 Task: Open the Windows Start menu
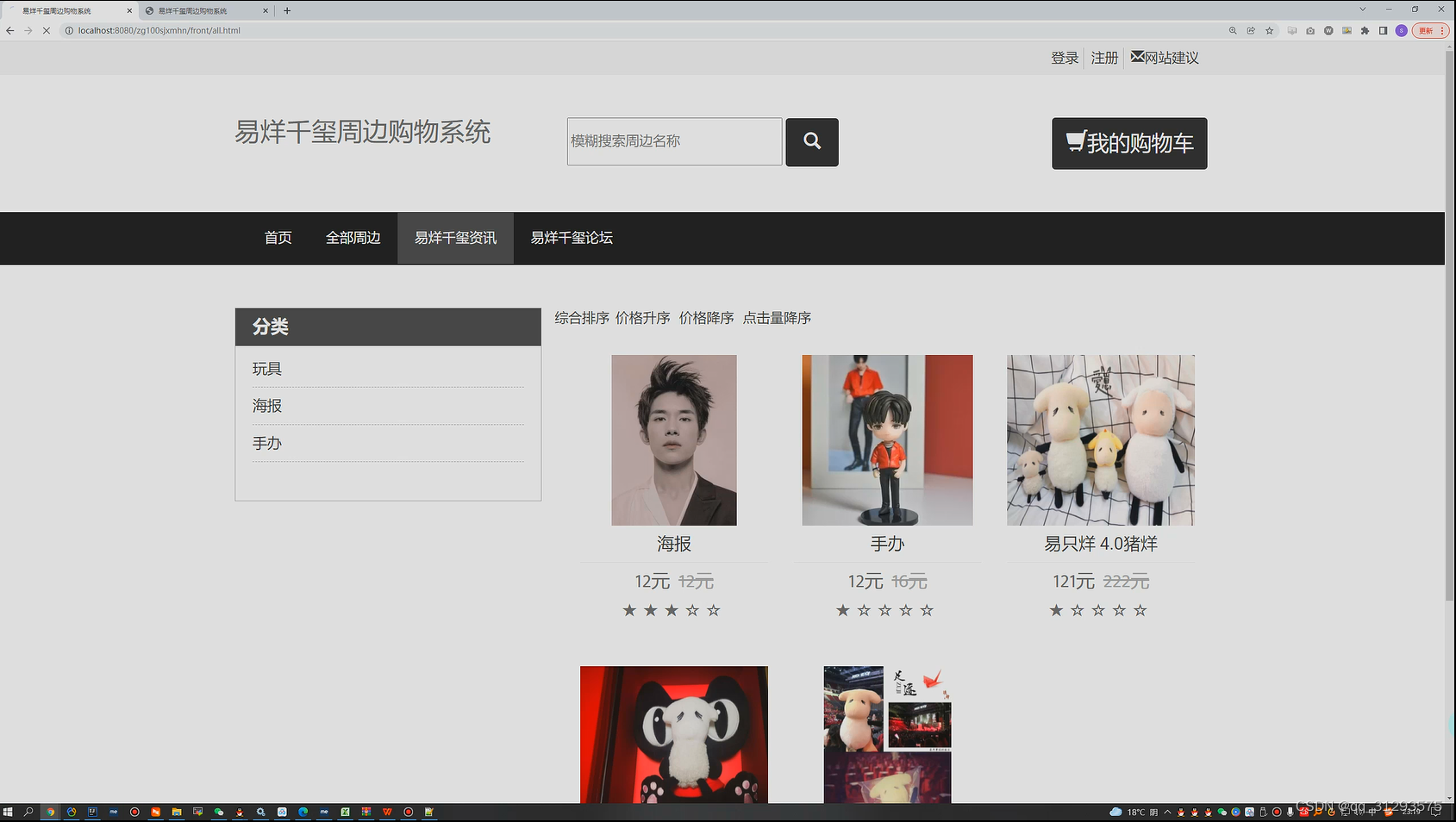[8, 812]
